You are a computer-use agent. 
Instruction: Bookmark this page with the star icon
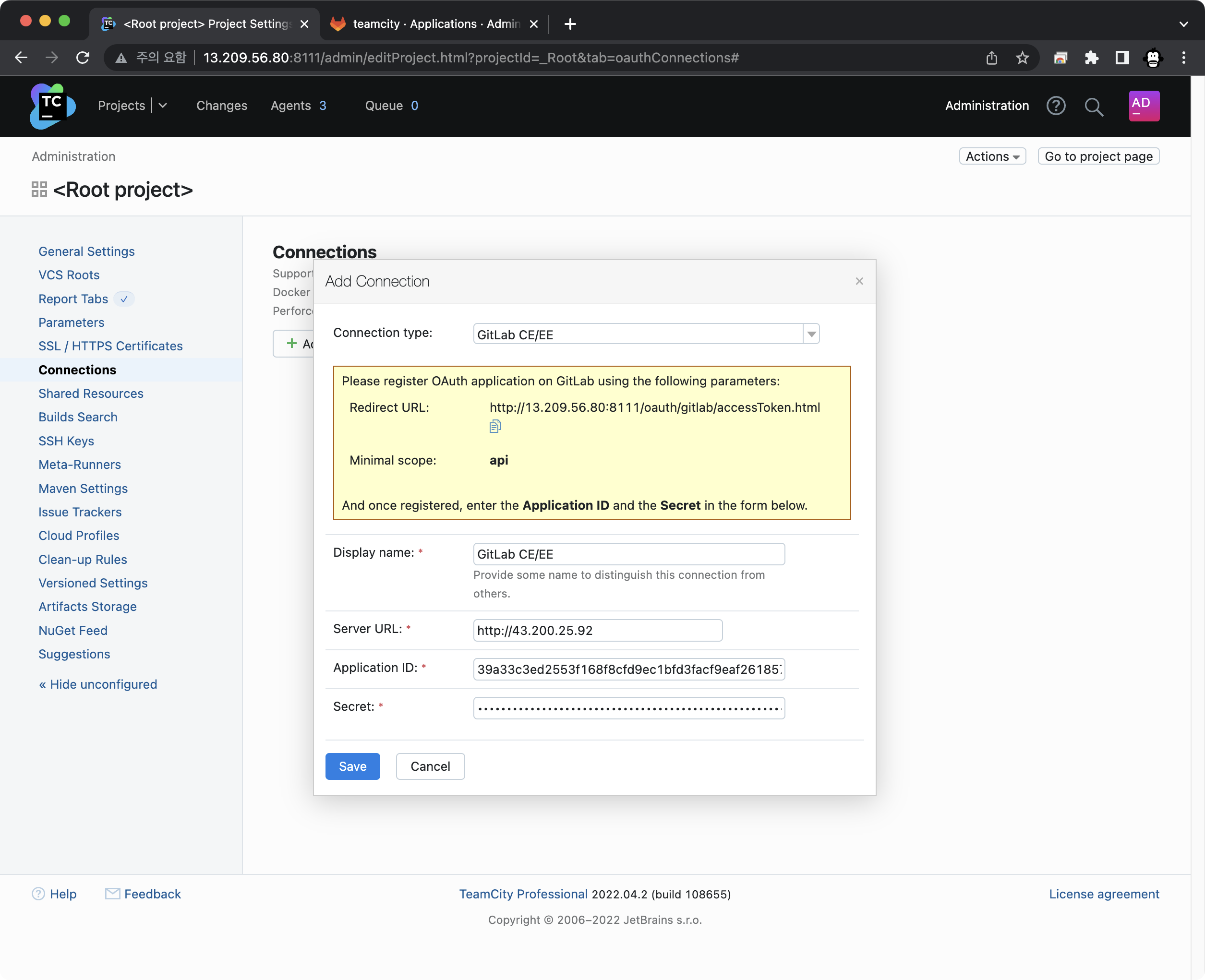(1022, 58)
